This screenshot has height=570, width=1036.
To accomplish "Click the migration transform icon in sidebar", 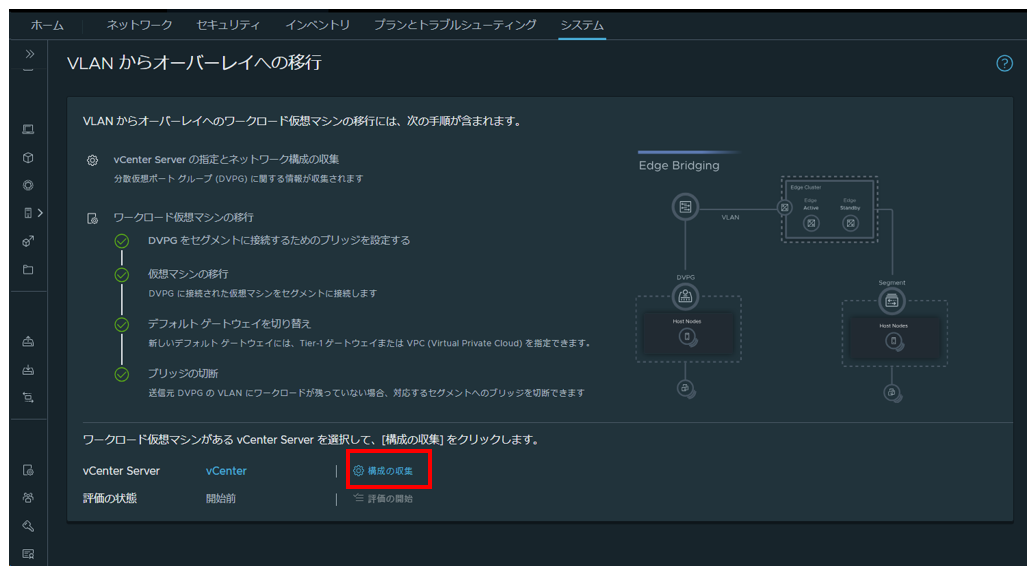I will click(28, 398).
